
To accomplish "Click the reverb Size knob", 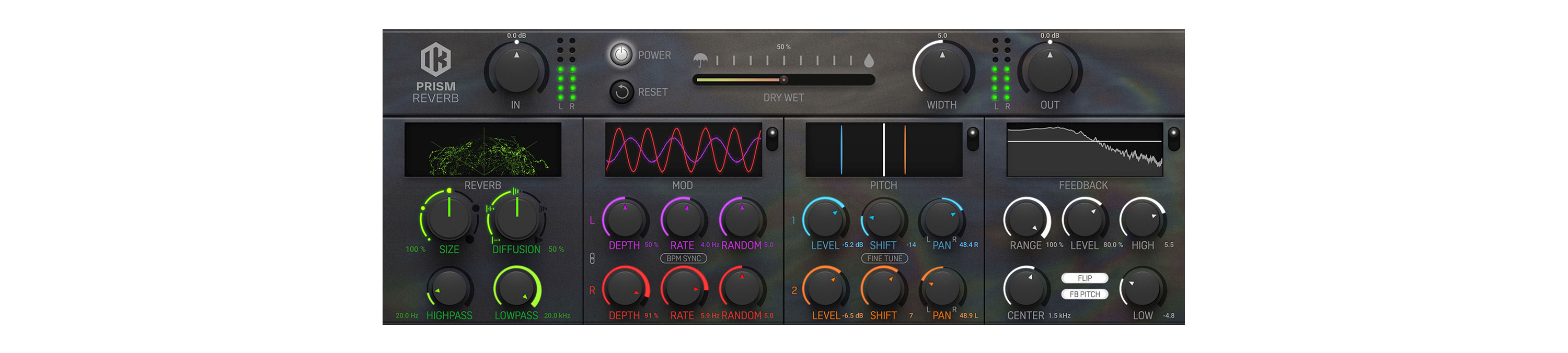I will pyautogui.click(x=448, y=217).
